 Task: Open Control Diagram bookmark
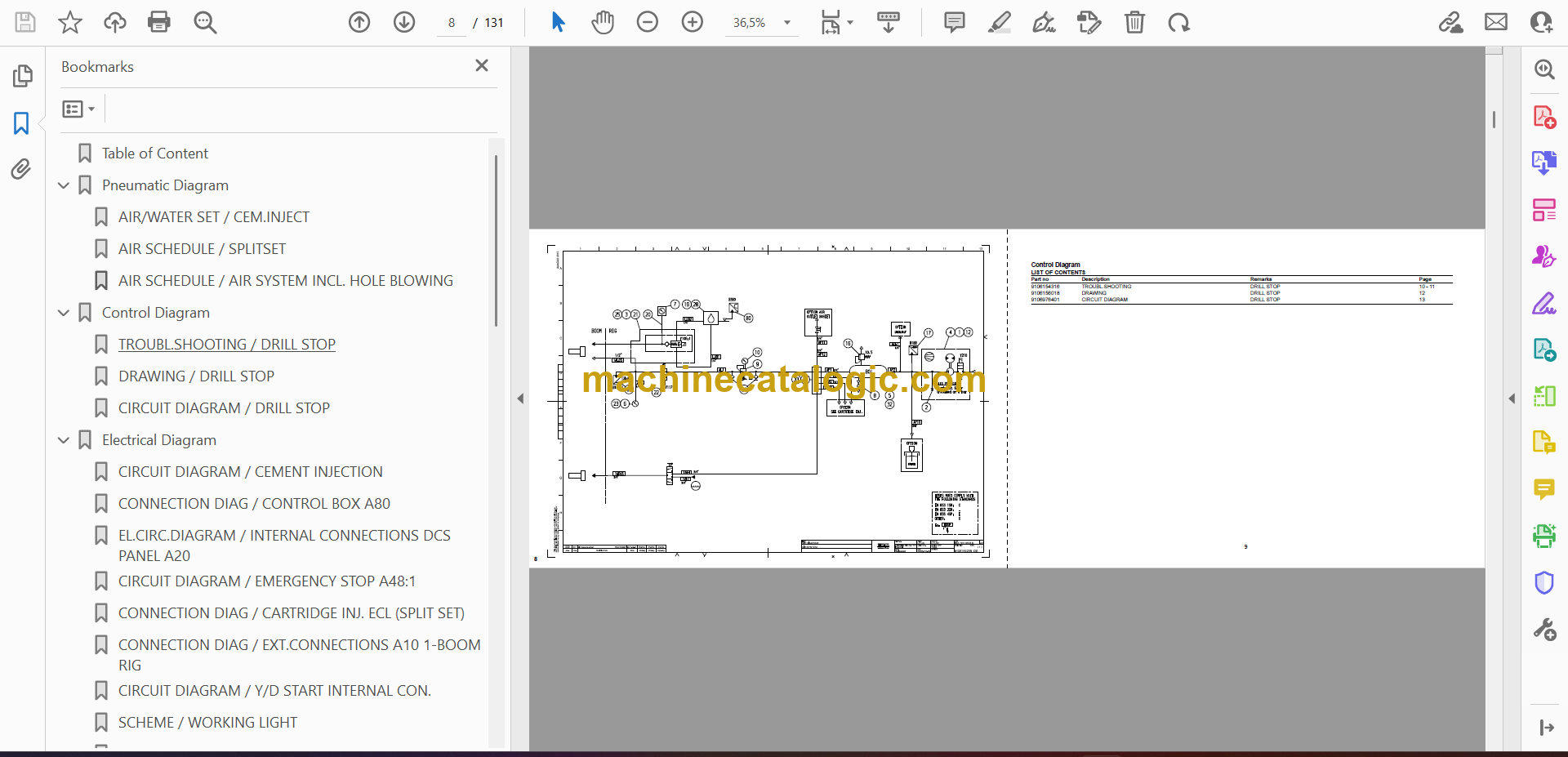[156, 313]
